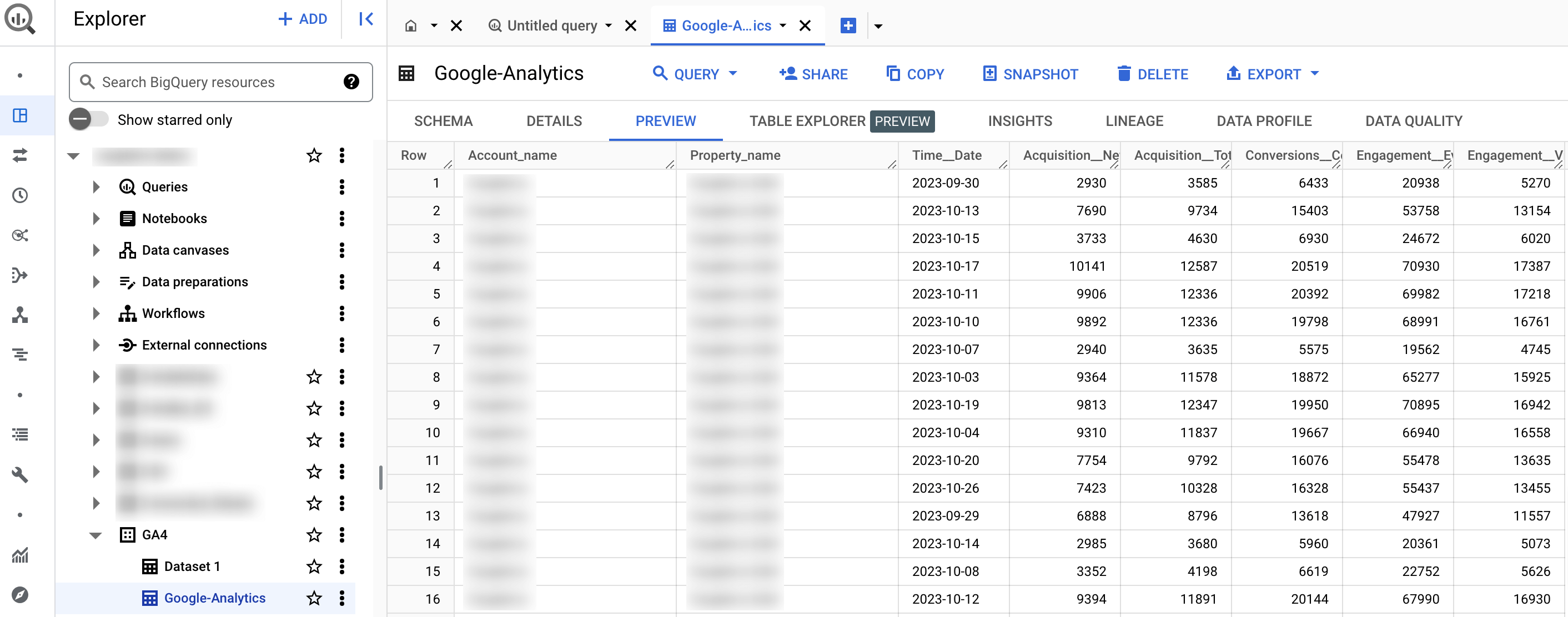The width and height of the screenshot is (1568, 617).
Task: Open Google-A...ics tab dropdown arrow
Action: [783, 26]
